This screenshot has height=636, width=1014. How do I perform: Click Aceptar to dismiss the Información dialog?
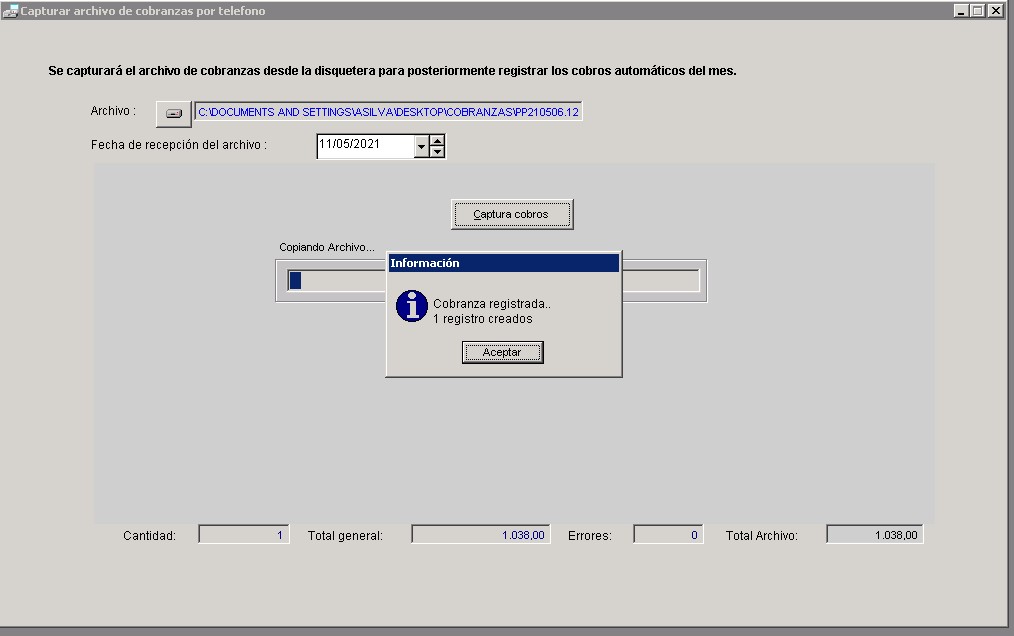tap(502, 352)
